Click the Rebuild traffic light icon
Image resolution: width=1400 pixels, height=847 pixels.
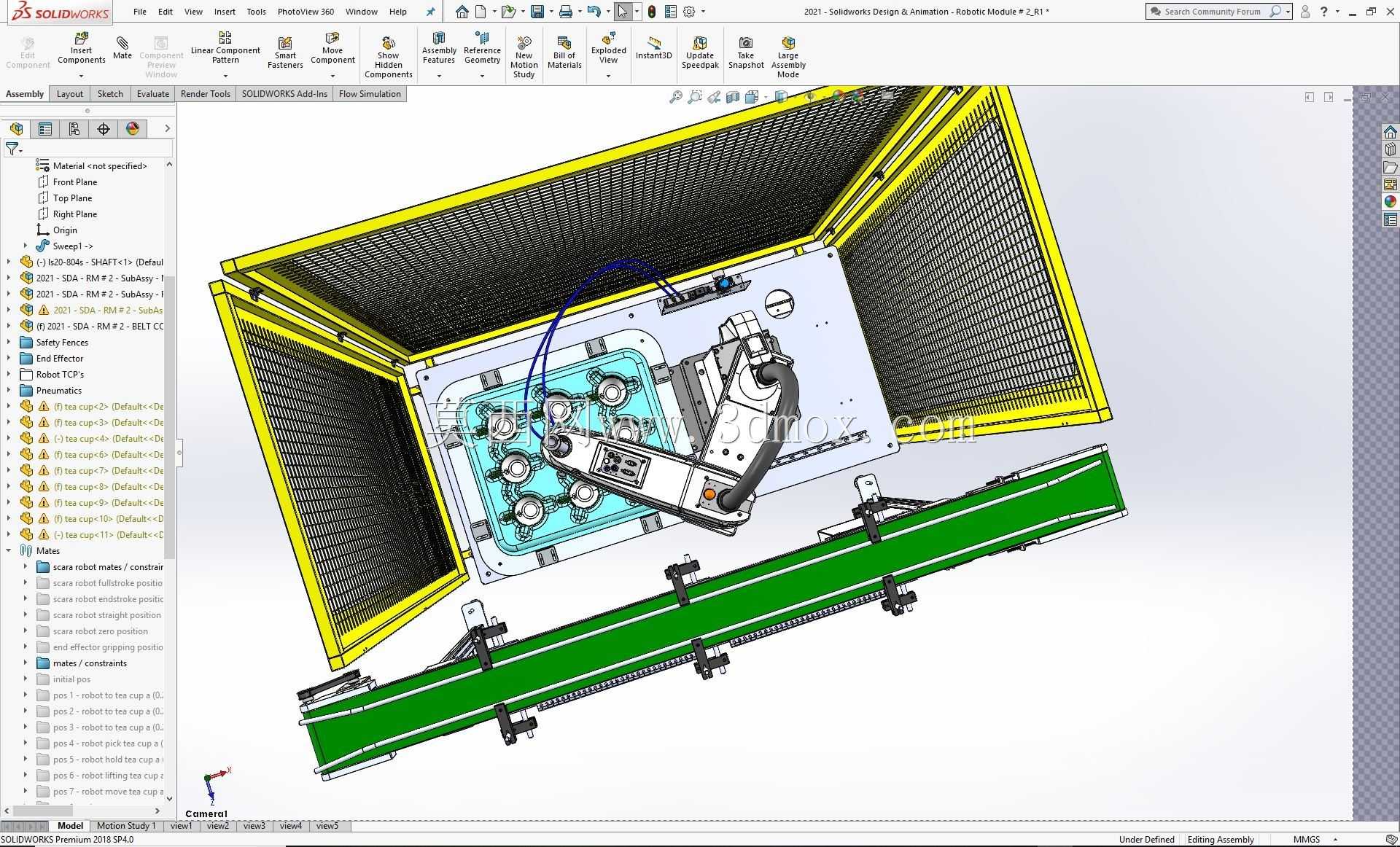652,12
